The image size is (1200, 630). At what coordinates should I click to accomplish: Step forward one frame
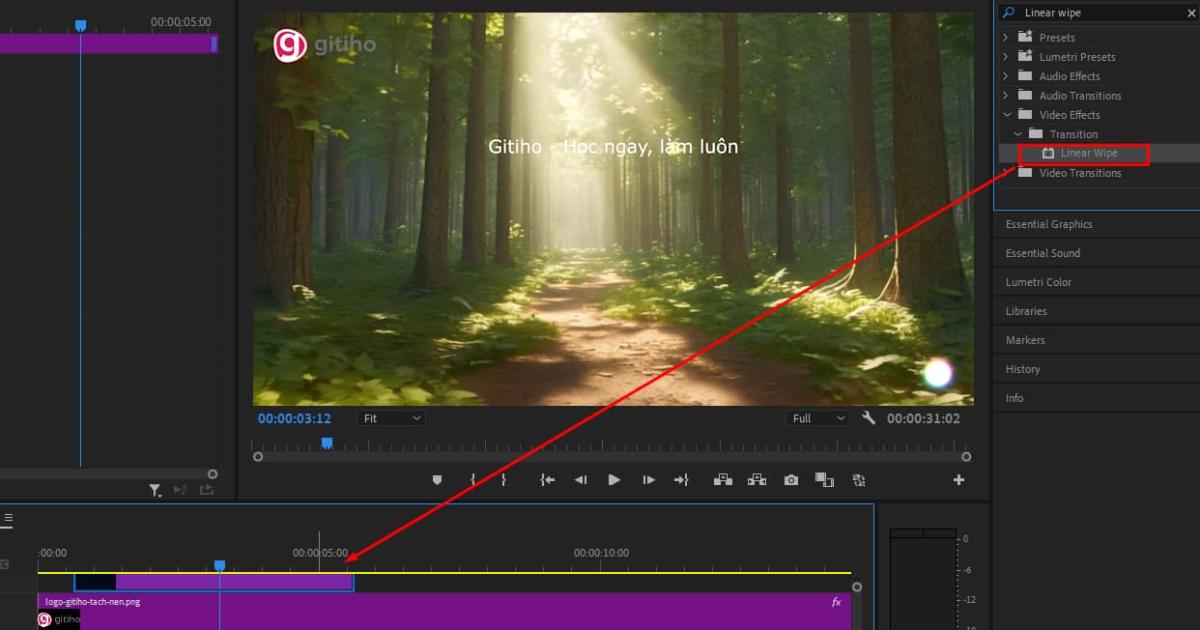coord(648,480)
